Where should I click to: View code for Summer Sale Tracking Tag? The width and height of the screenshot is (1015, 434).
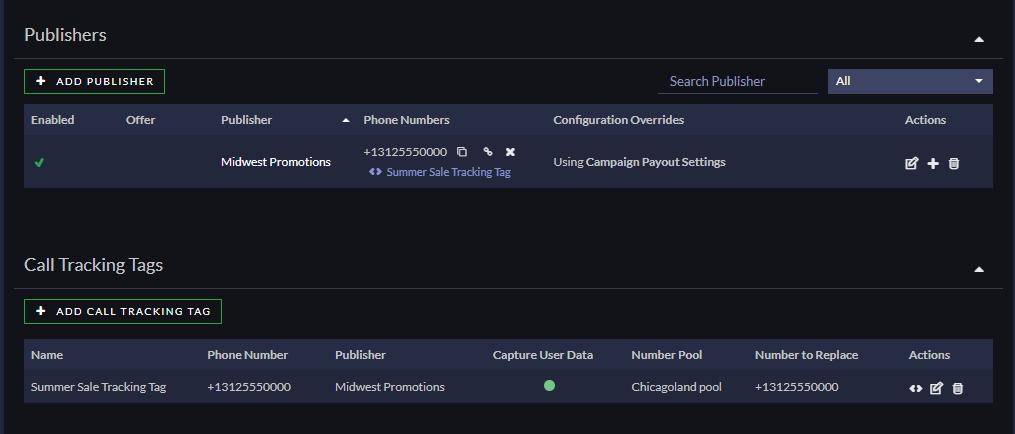click(915, 389)
